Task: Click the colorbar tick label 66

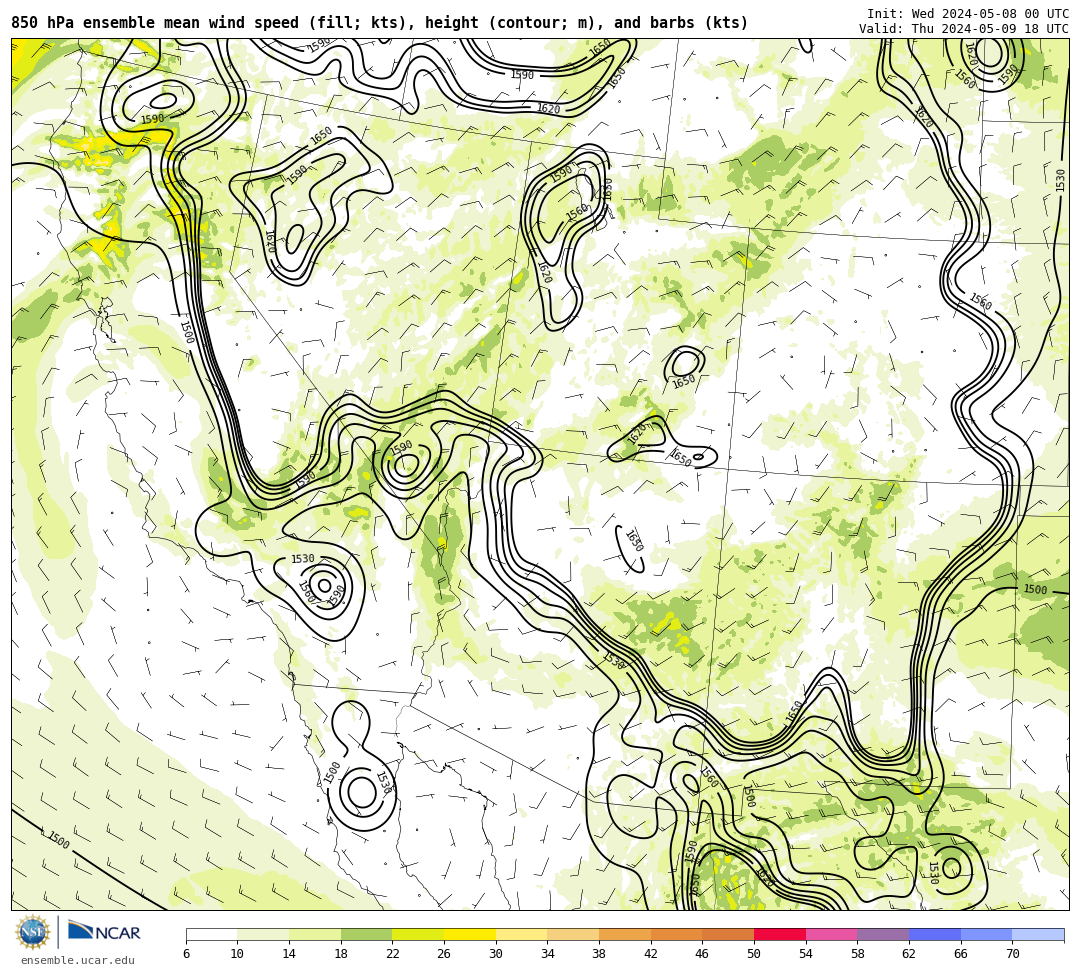Action: (961, 954)
